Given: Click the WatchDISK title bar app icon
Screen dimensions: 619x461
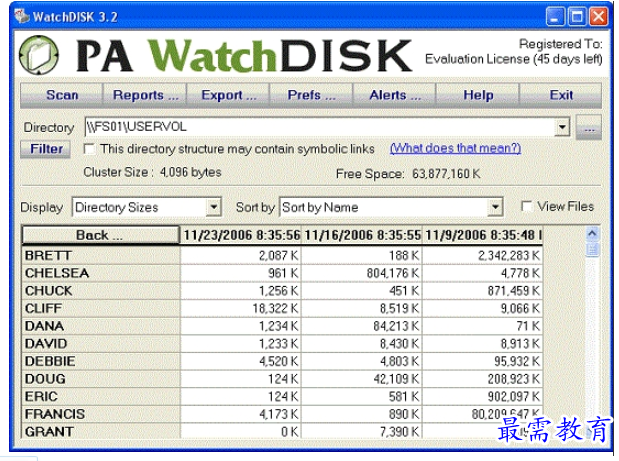Looking at the screenshot, I should click(x=22, y=16).
